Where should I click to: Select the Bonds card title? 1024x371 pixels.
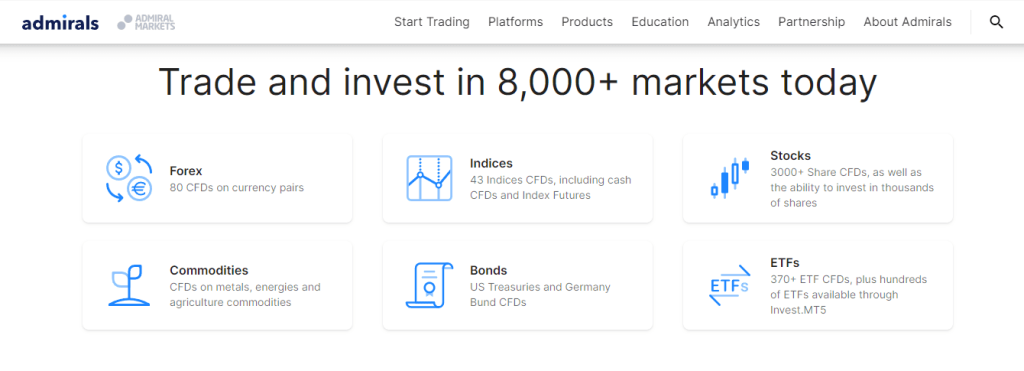[488, 270]
